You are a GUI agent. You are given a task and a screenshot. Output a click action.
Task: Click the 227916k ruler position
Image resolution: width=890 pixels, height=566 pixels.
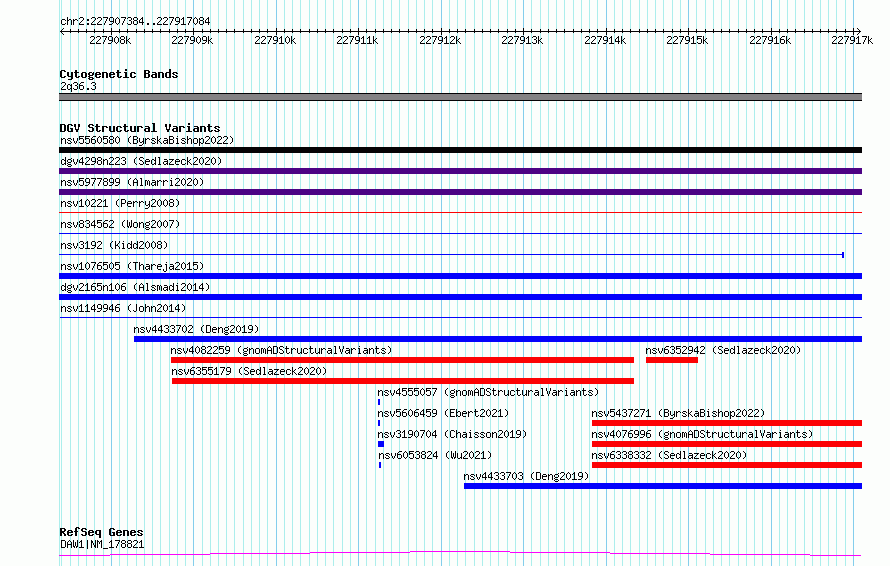pyautogui.click(x=770, y=40)
